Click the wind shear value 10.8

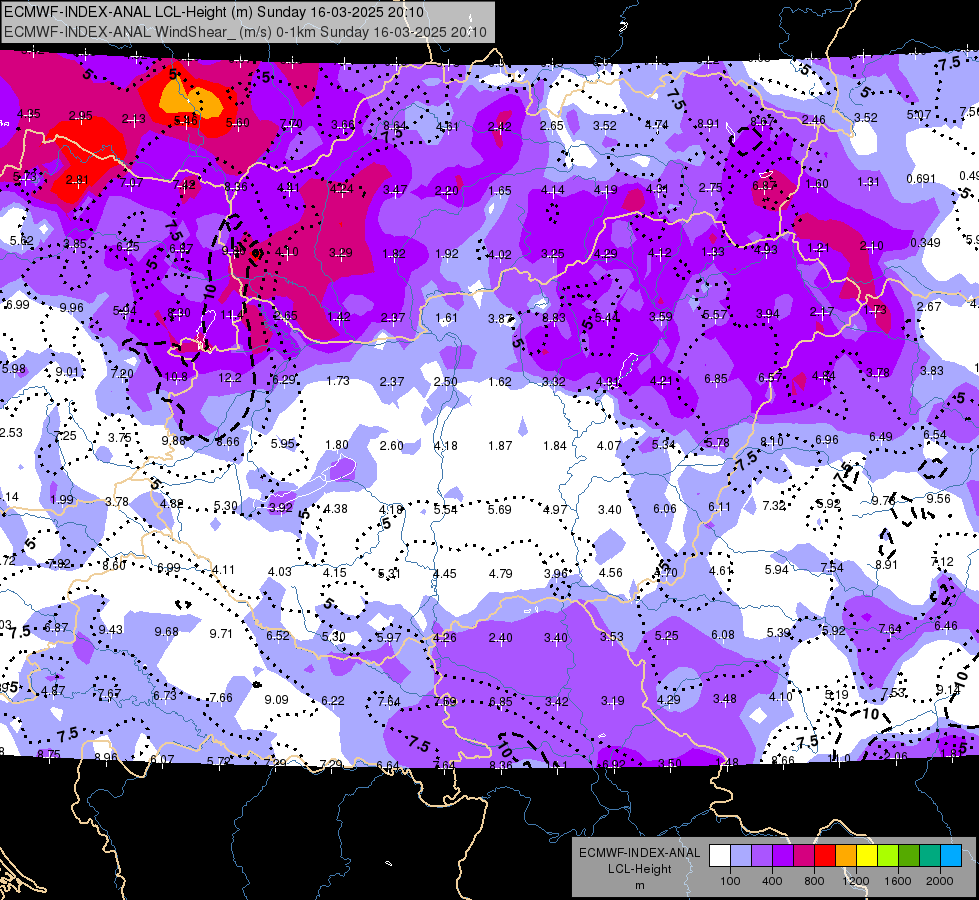click(176, 377)
